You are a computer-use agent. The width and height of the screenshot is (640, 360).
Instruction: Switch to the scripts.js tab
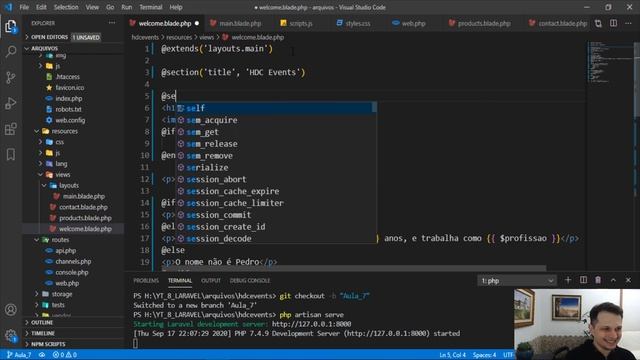(x=301, y=24)
